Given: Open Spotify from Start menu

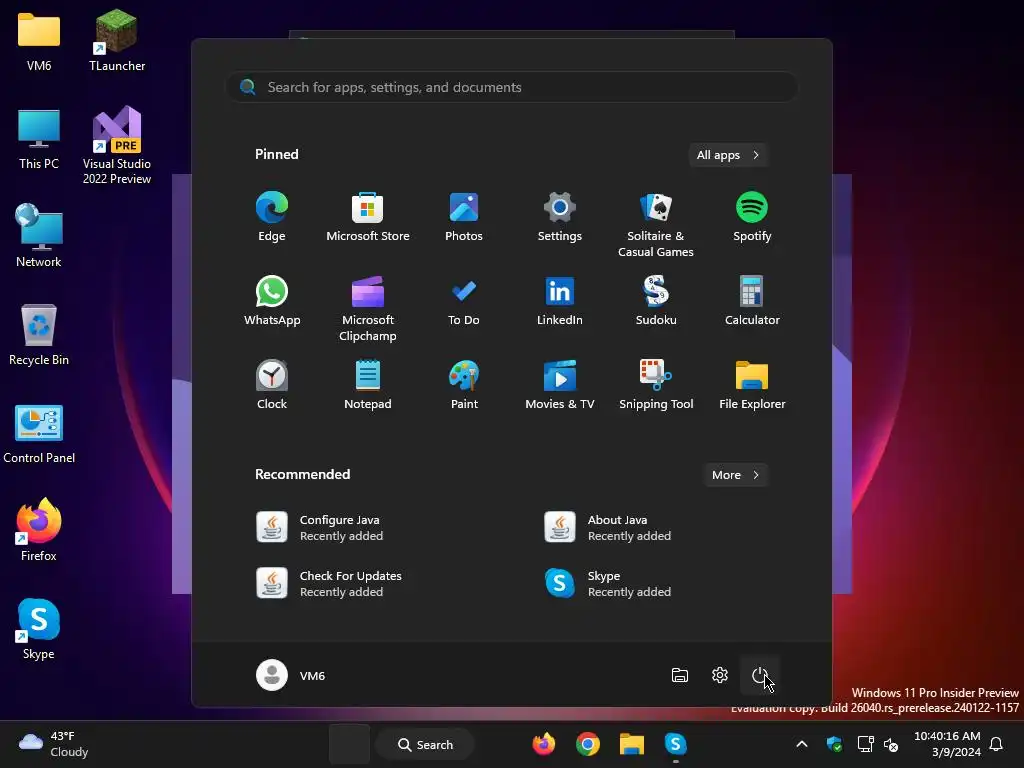Looking at the screenshot, I should pyautogui.click(x=752, y=217).
